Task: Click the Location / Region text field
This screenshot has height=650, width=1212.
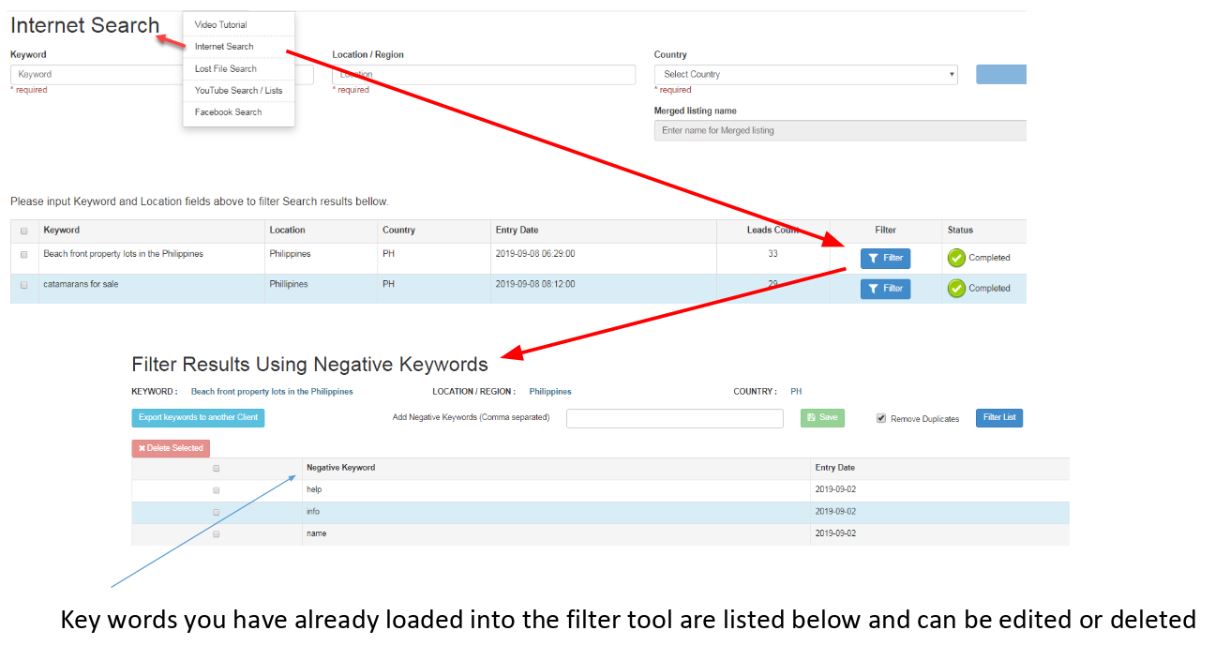Action: pyautogui.click(x=483, y=75)
